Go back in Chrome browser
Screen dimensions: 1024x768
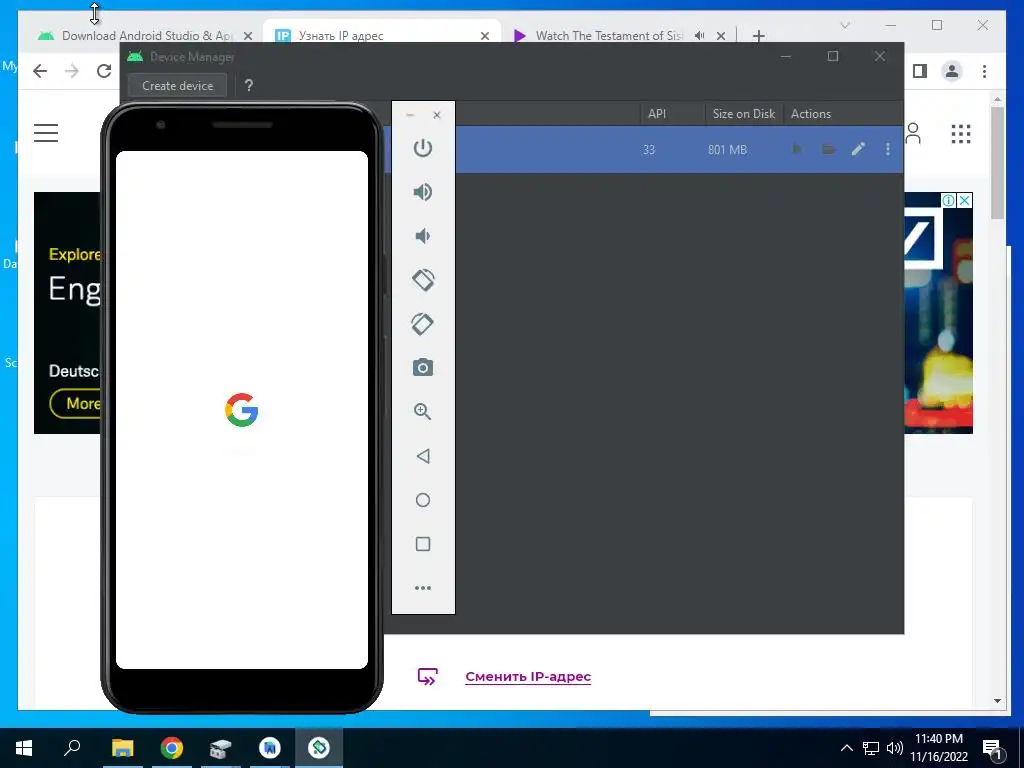(x=40, y=71)
